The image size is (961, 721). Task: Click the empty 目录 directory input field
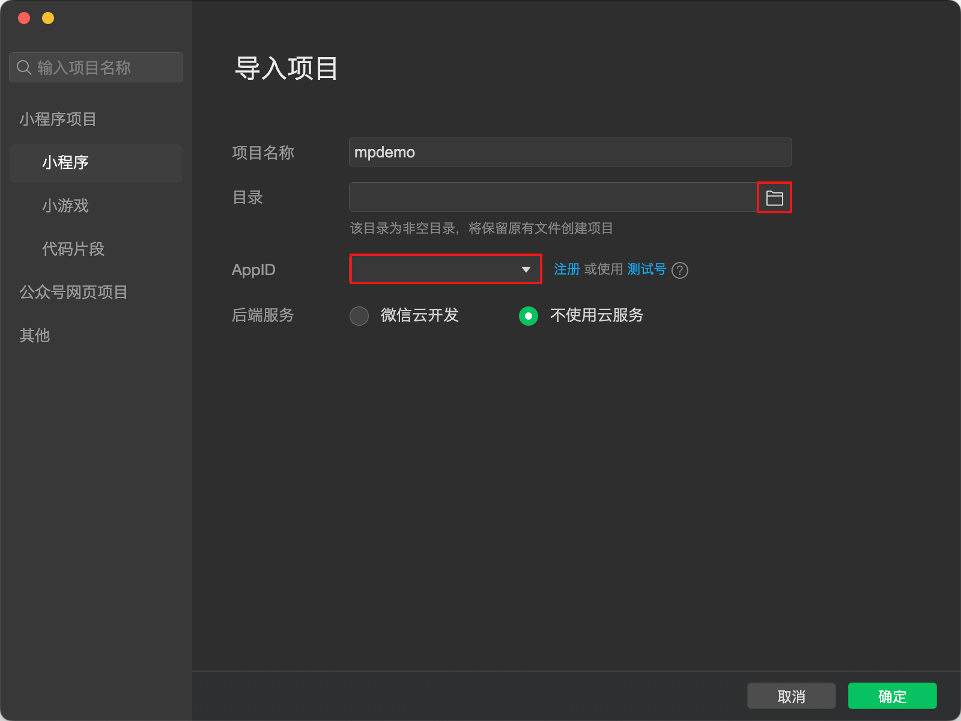tap(550, 197)
